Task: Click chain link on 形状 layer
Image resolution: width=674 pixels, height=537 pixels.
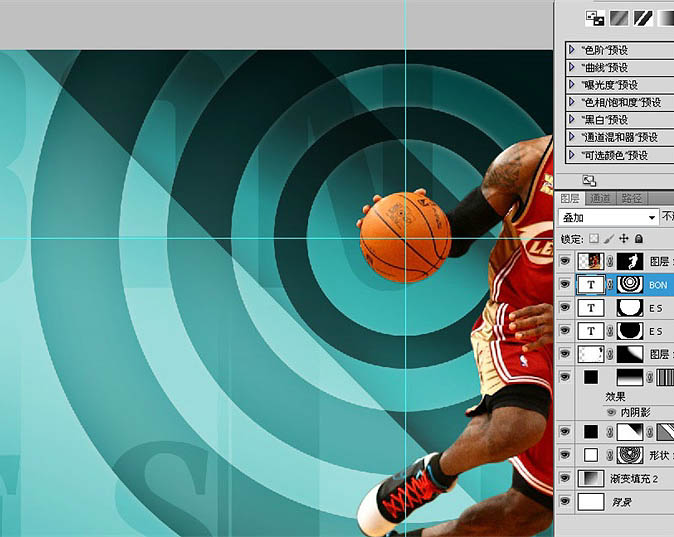Action: pyautogui.click(x=610, y=455)
